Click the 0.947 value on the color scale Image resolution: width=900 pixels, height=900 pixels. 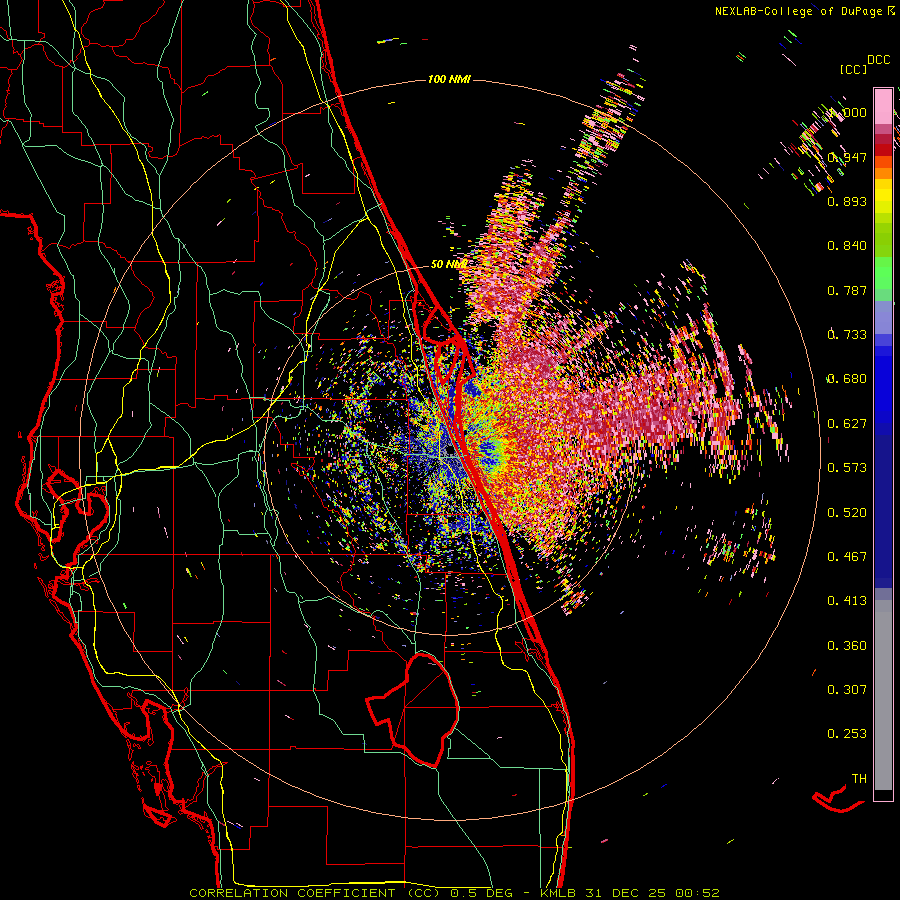(848, 157)
